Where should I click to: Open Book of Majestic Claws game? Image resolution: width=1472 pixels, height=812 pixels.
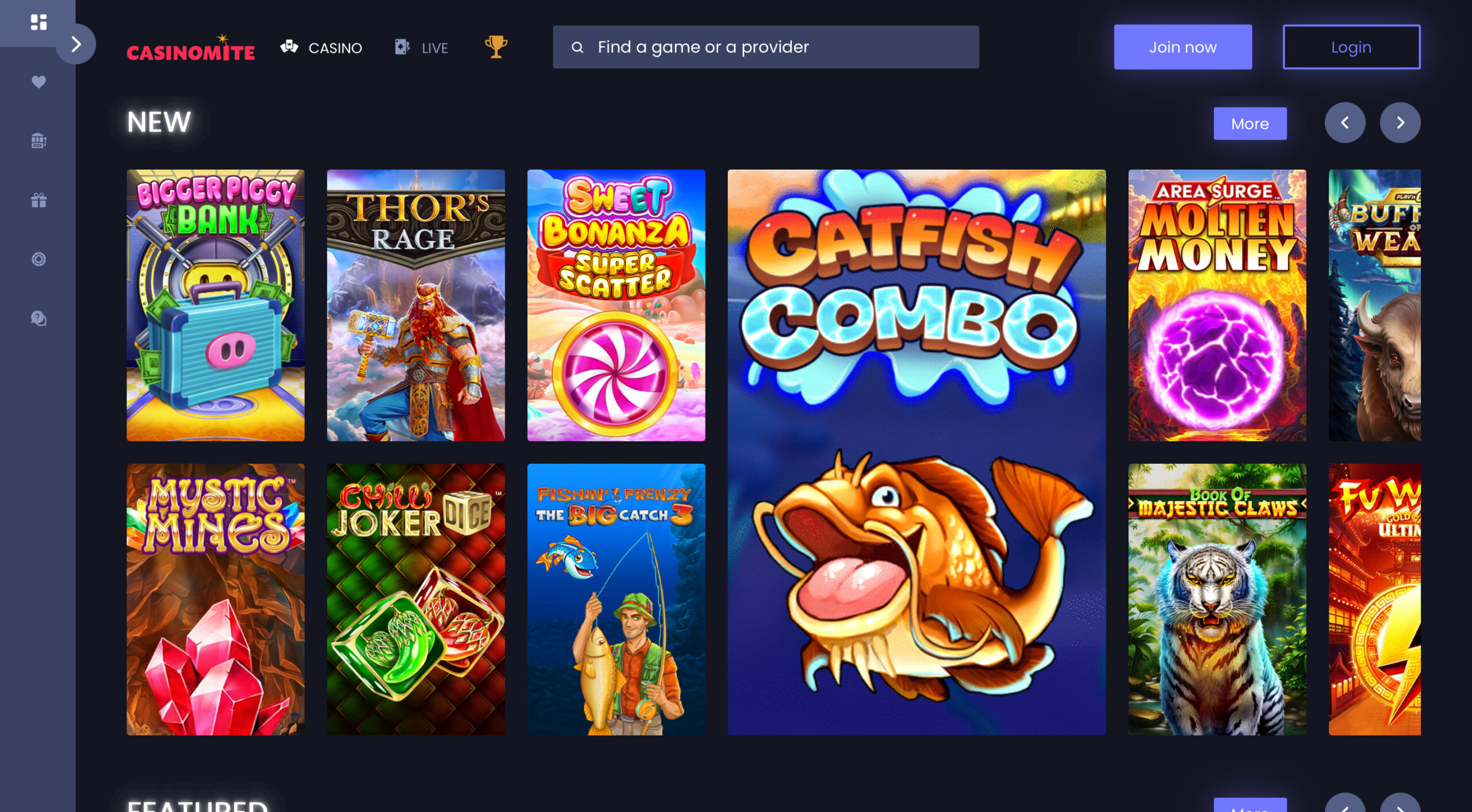[1217, 599]
